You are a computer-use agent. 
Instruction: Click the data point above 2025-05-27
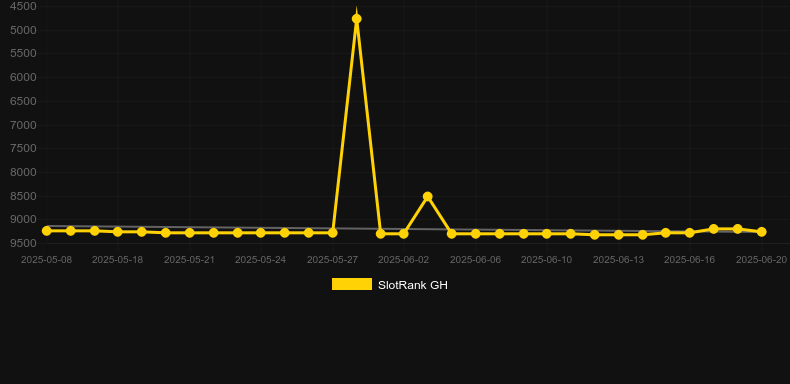tap(333, 233)
